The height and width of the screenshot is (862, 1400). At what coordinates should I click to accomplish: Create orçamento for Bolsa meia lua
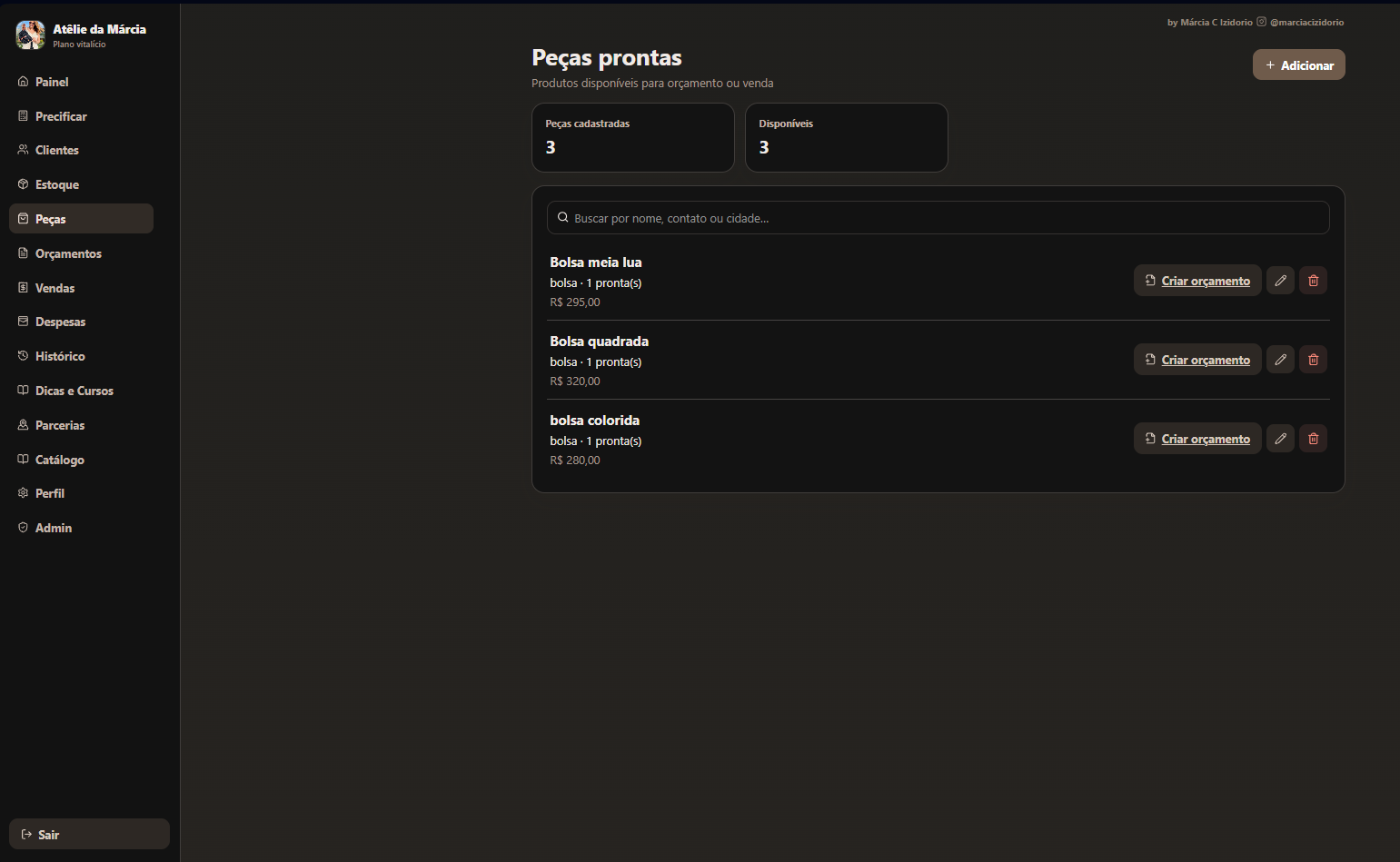click(1197, 281)
